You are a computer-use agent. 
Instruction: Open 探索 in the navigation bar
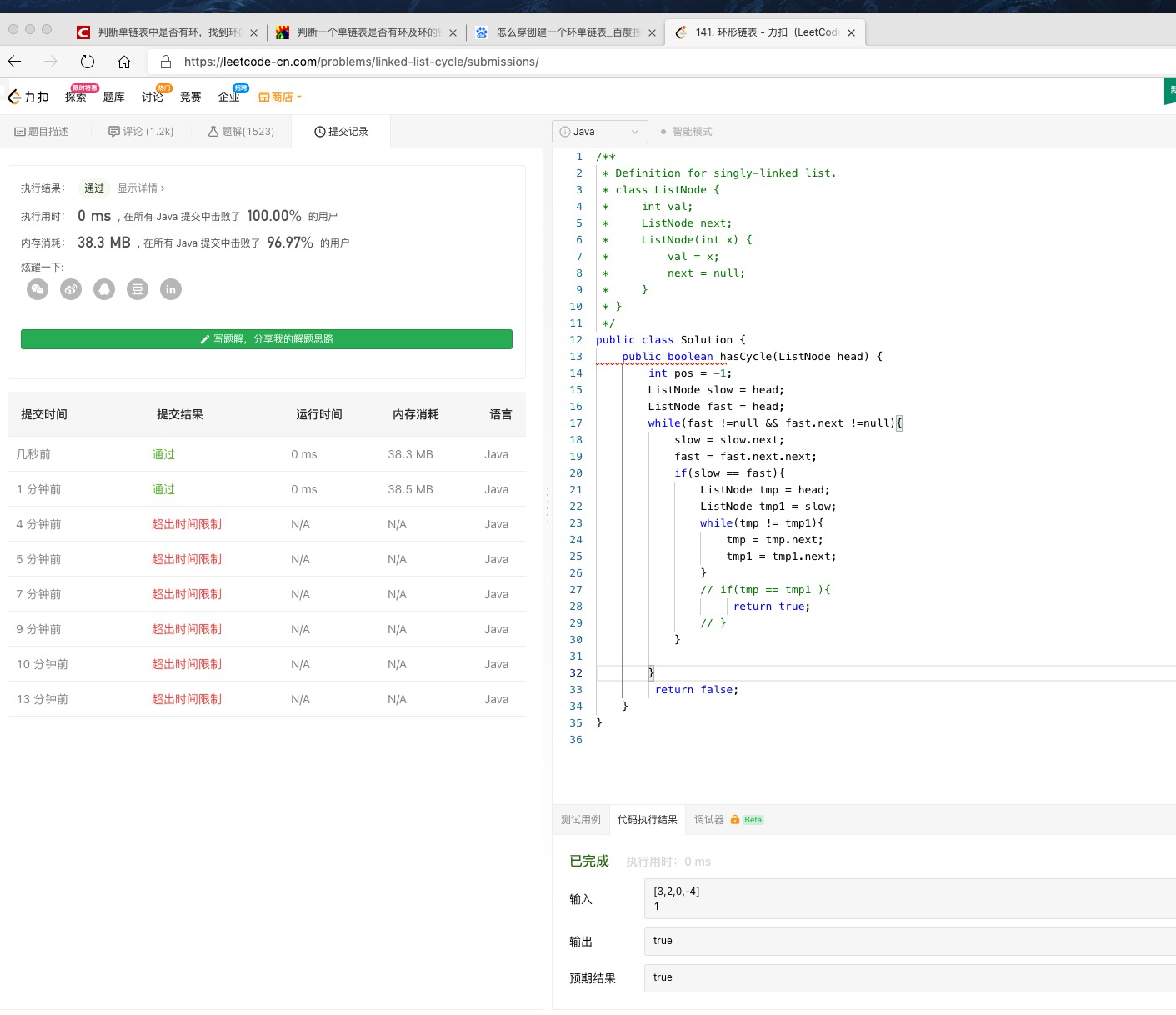coord(76,97)
